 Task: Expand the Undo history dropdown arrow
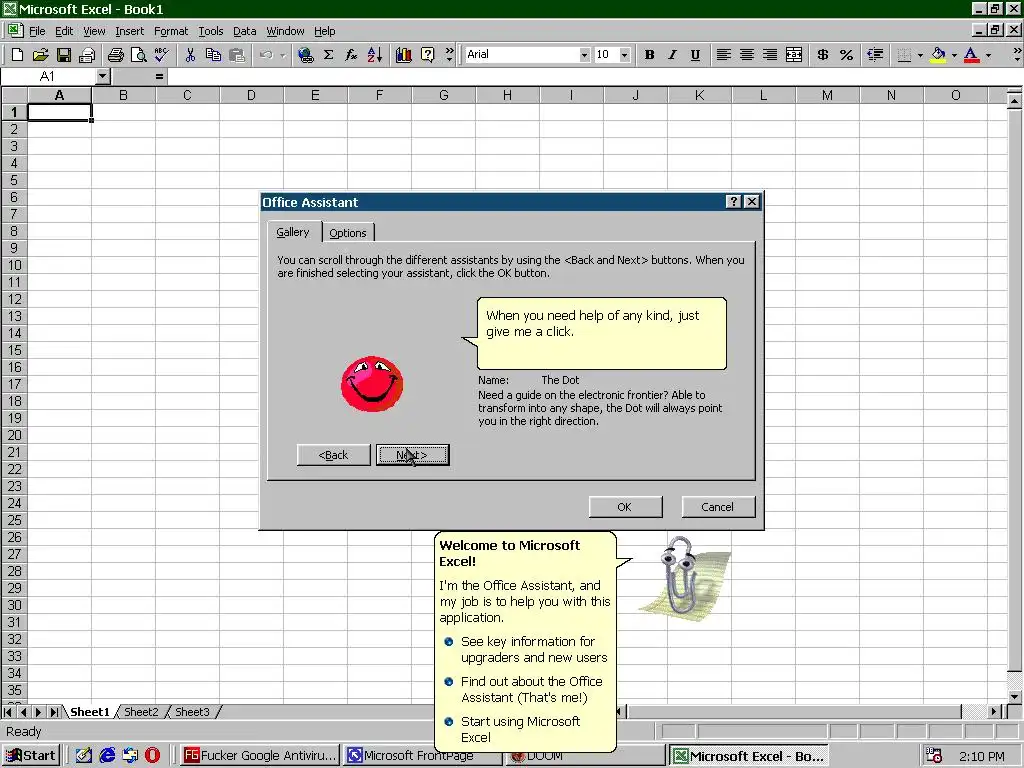pos(283,55)
